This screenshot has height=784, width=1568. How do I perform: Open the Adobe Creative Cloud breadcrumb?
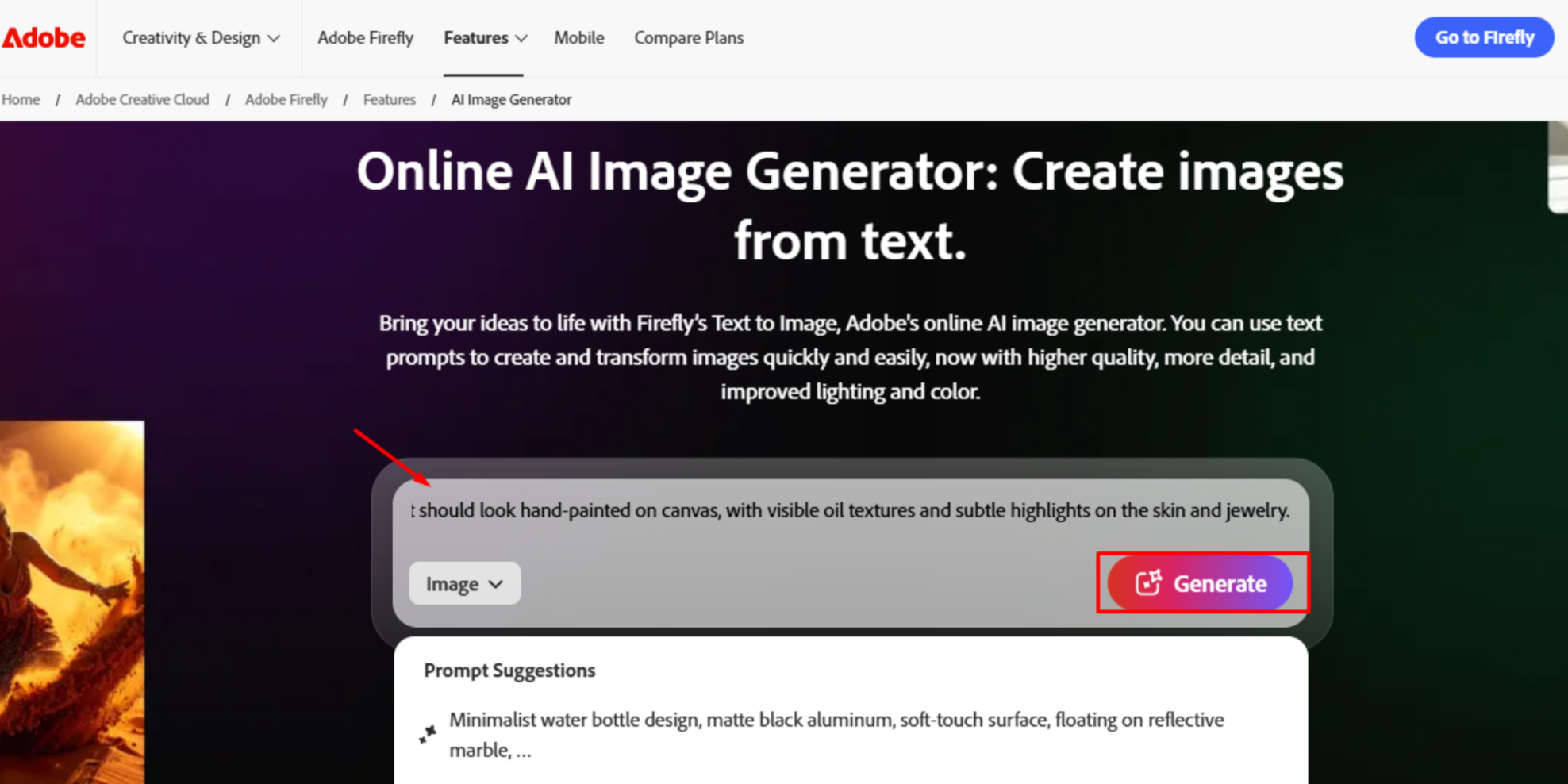click(x=142, y=99)
